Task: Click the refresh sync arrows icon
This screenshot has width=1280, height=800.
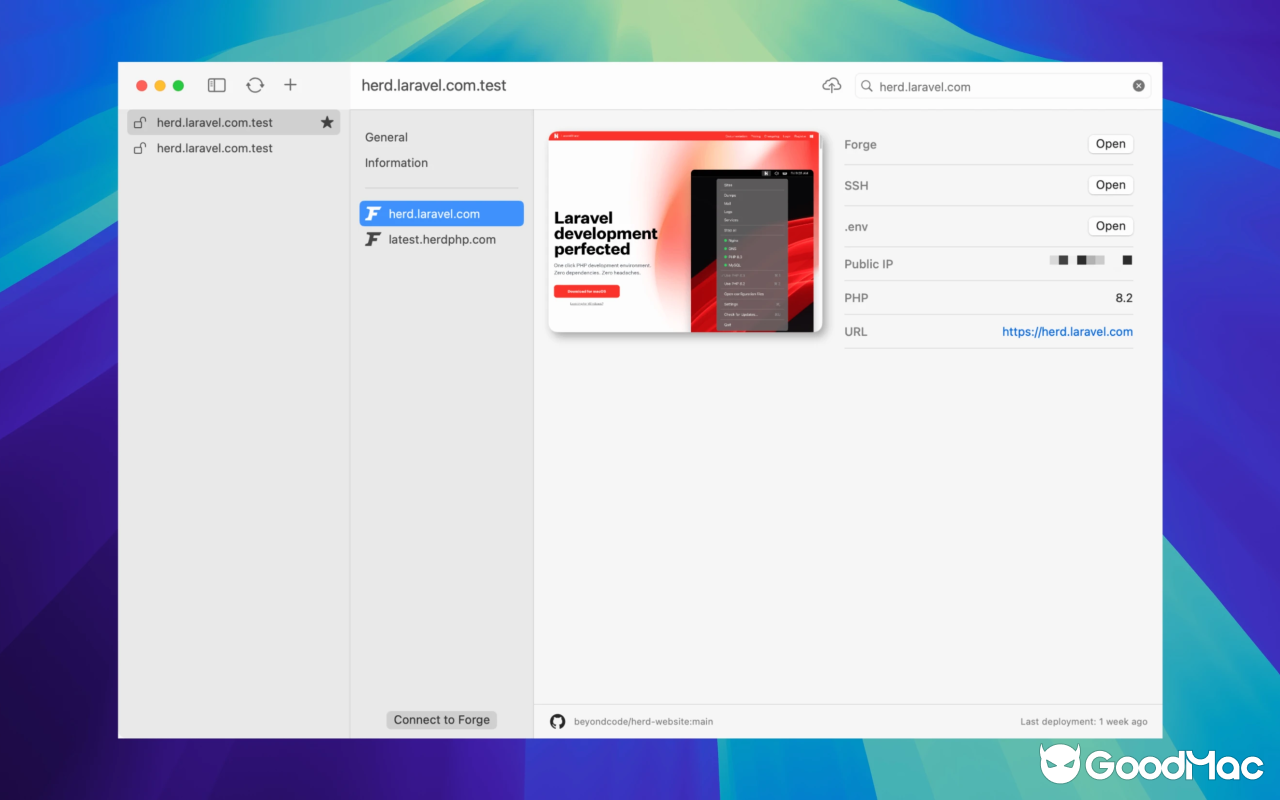Action: (255, 86)
